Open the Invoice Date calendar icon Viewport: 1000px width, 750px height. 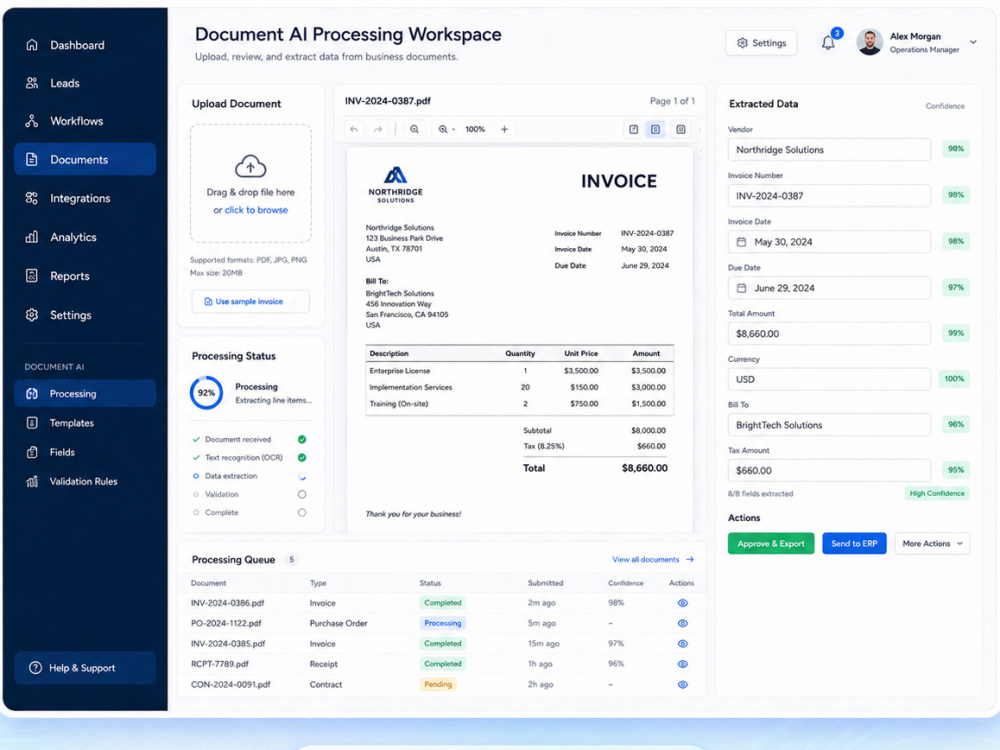(x=741, y=242)
